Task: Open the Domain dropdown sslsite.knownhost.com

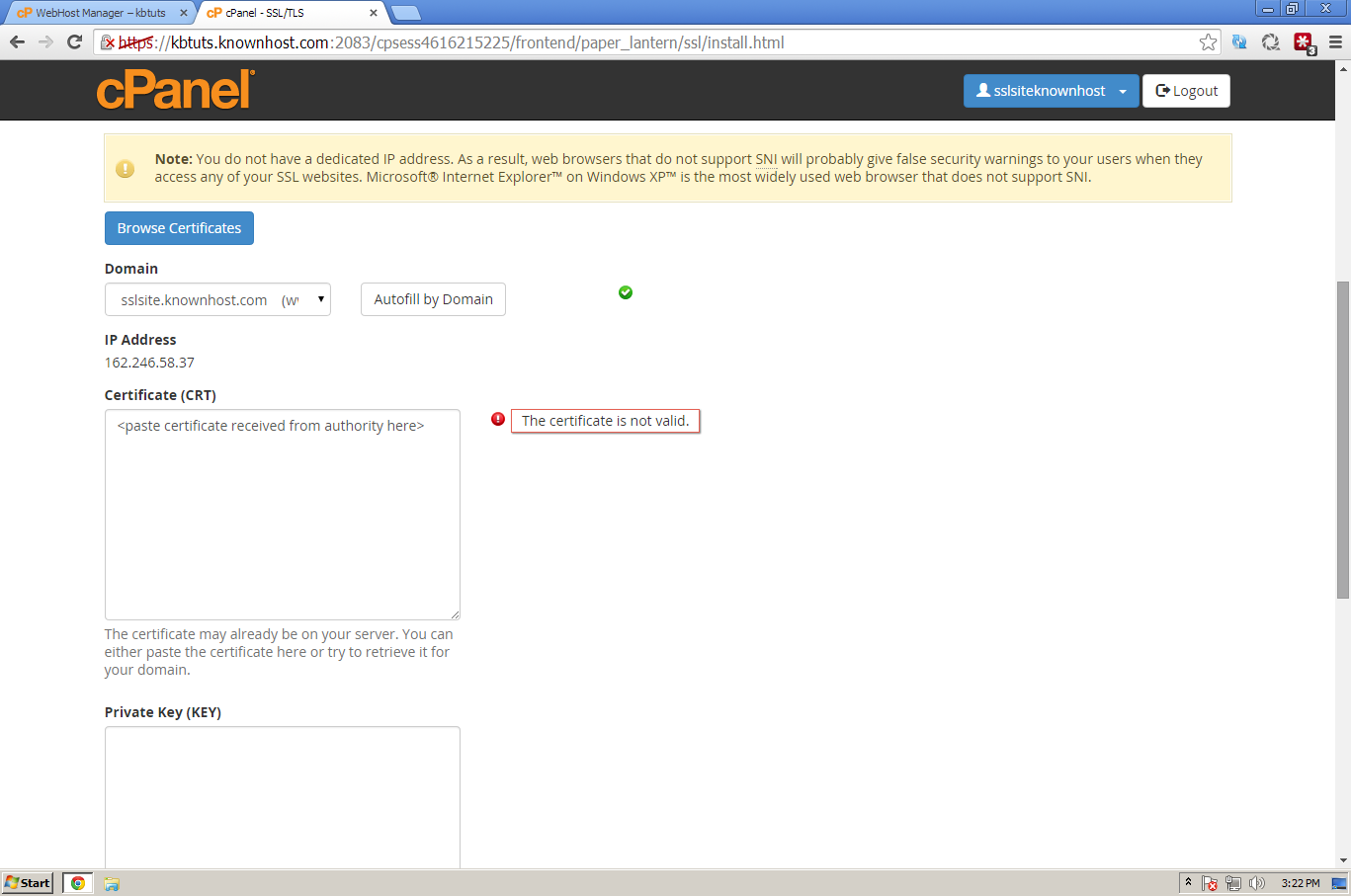Action: [217, 299]
